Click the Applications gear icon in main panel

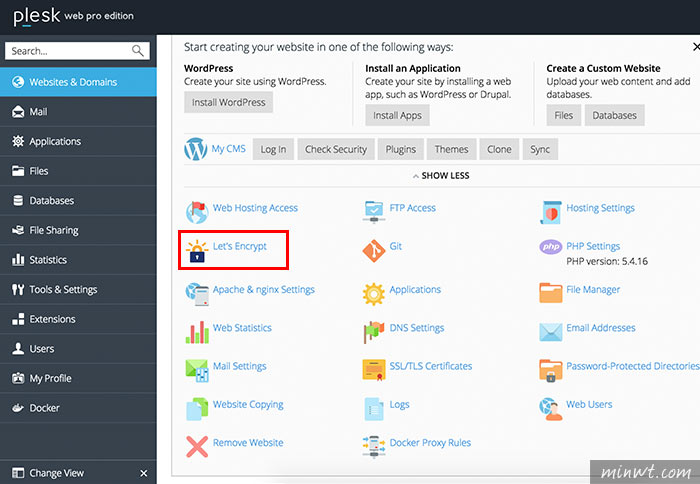(x=374, y=294)
